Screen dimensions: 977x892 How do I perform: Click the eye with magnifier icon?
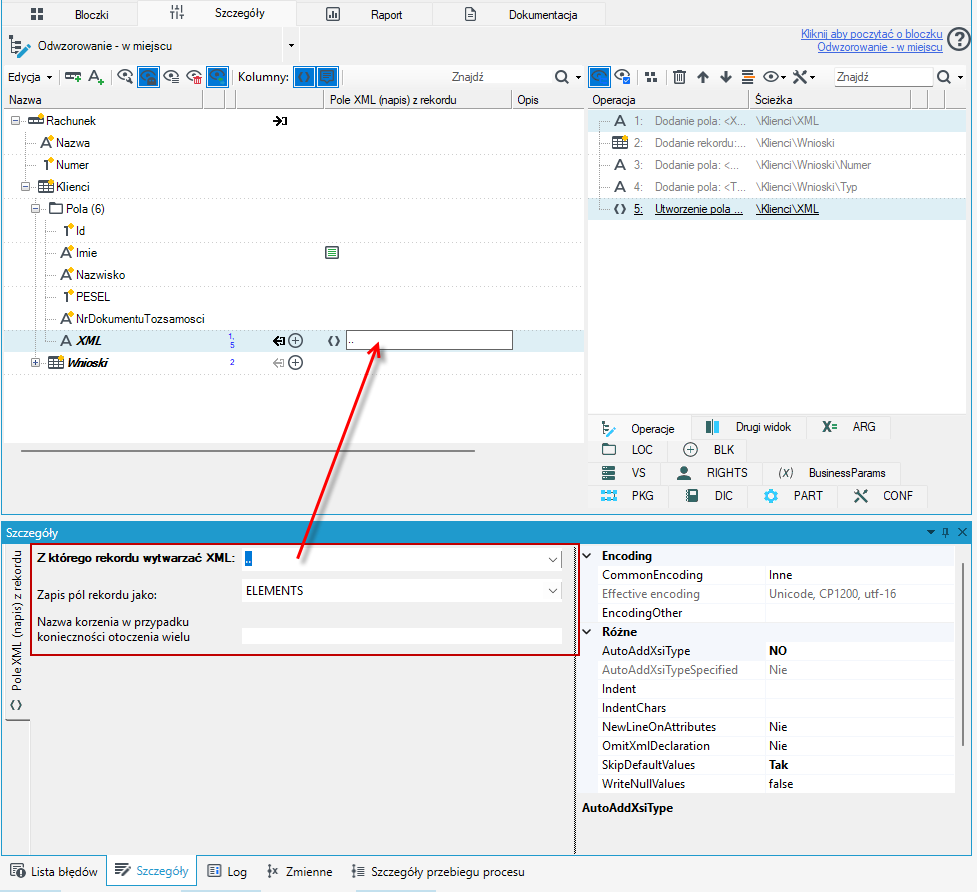[125, 77]
